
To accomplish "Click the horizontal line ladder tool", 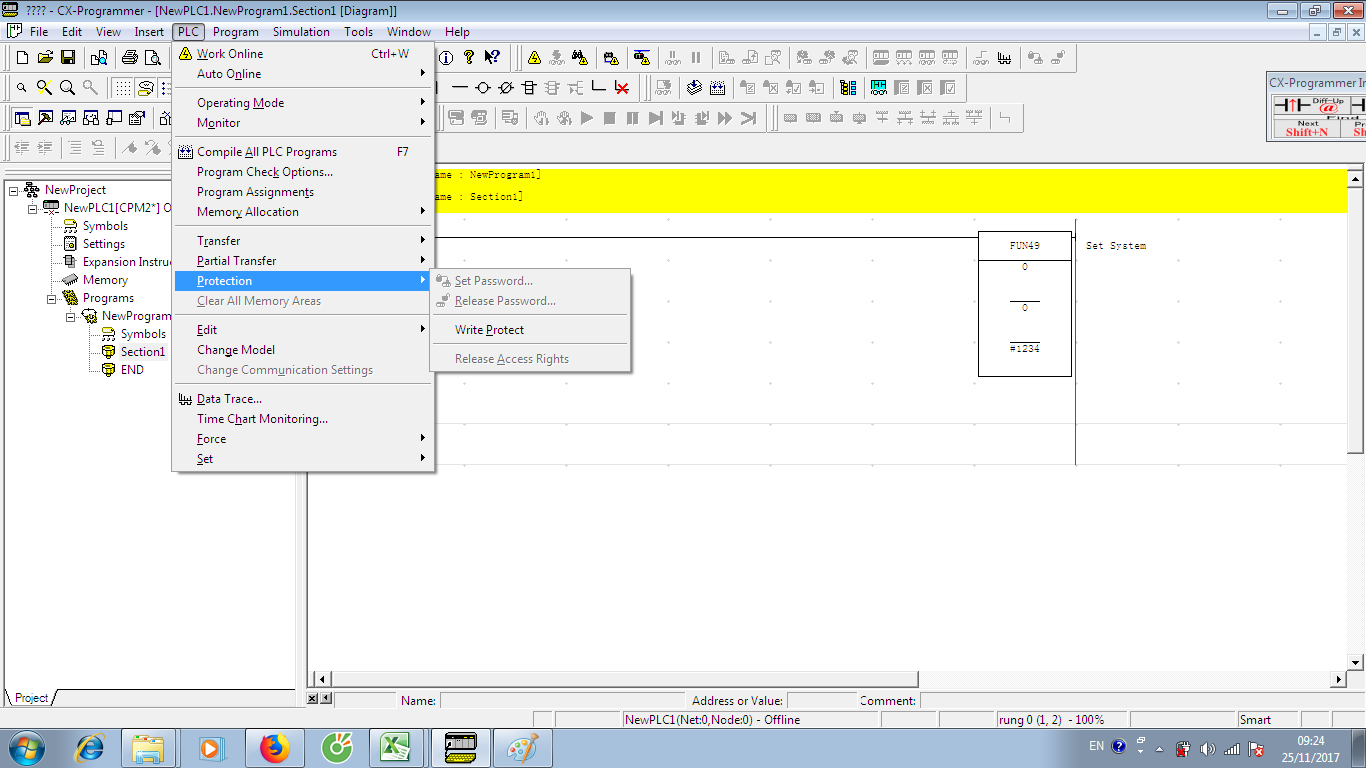I will coord(460,88).
